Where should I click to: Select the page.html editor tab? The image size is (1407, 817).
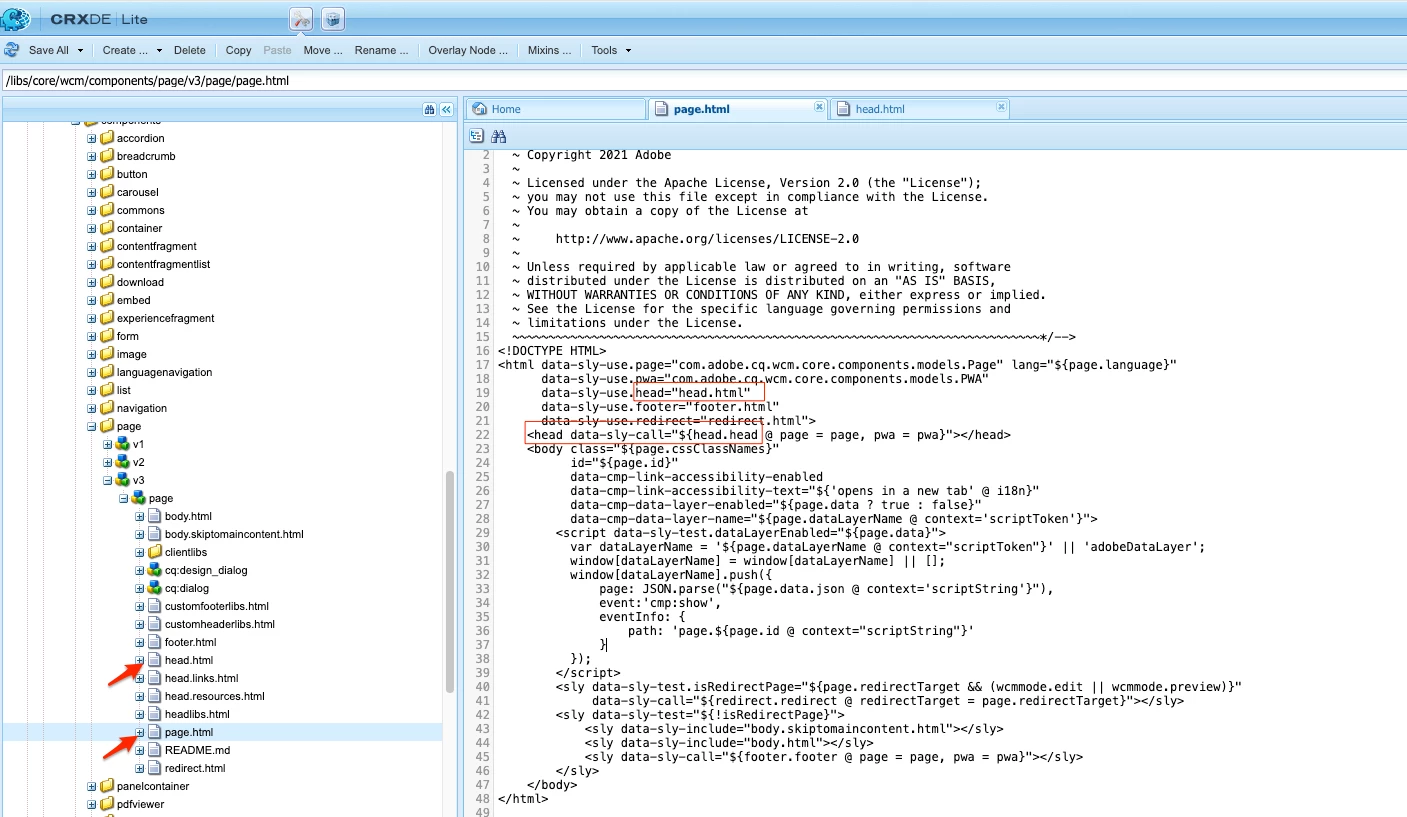tap(737, 109)
